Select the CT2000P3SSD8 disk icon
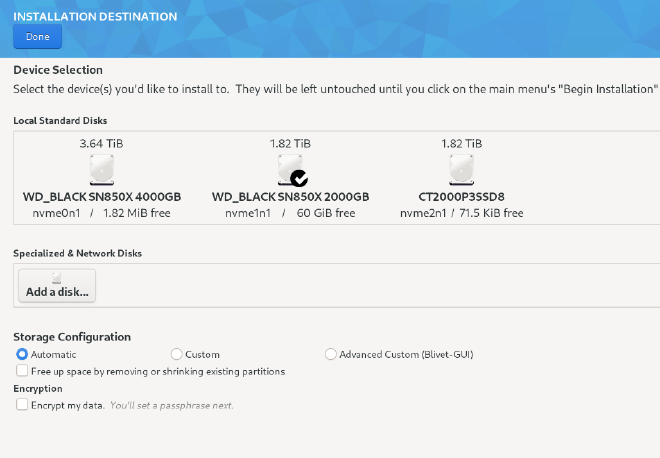 [461, 170]
